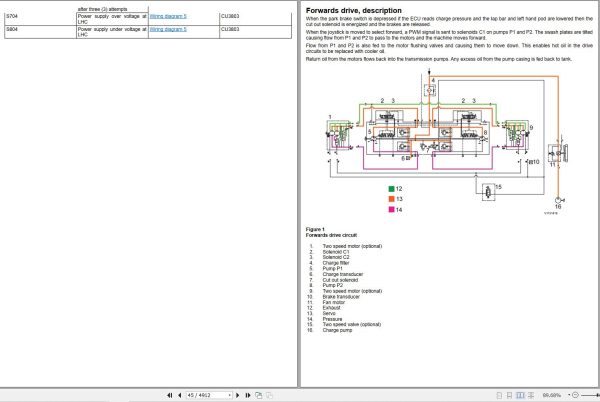Screen dimensions: 600x402
Task: Go to the first page
Action: 170,395
